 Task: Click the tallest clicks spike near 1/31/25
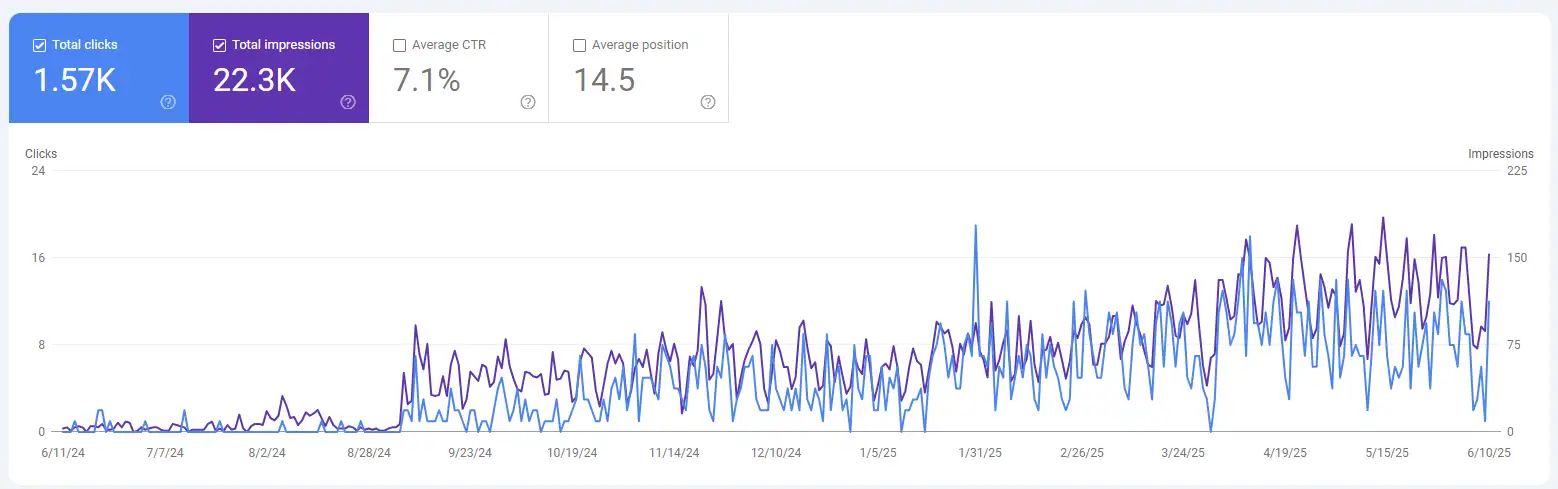975,227
